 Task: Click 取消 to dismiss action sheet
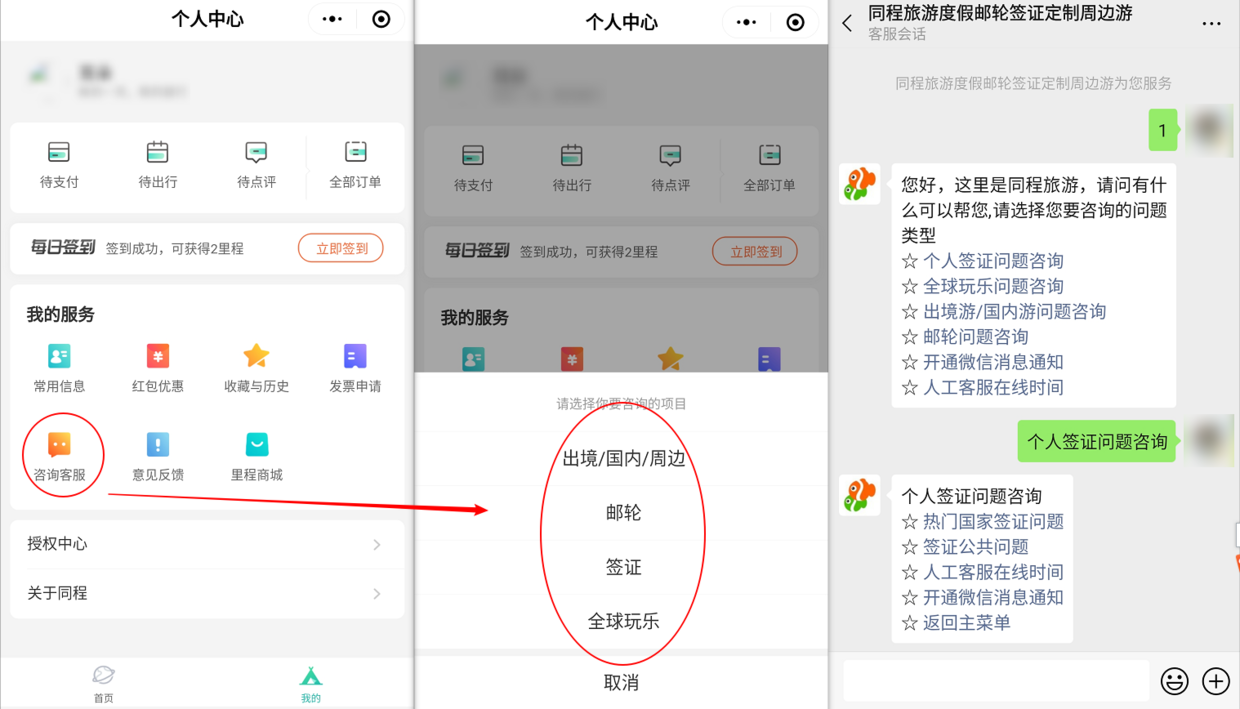[622, 682]
